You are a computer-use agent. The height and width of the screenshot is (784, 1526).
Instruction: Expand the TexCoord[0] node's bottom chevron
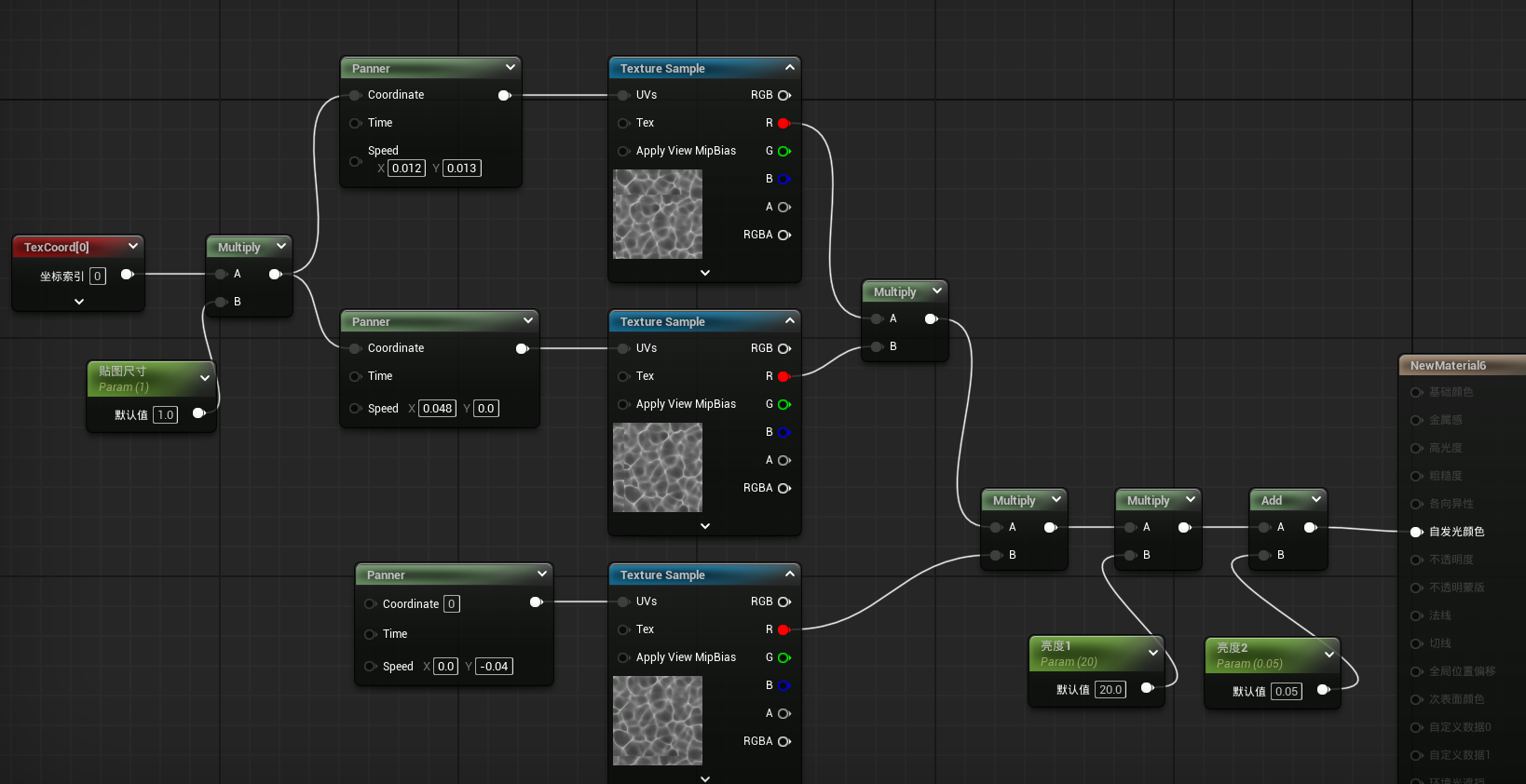[x=79, y=302]
